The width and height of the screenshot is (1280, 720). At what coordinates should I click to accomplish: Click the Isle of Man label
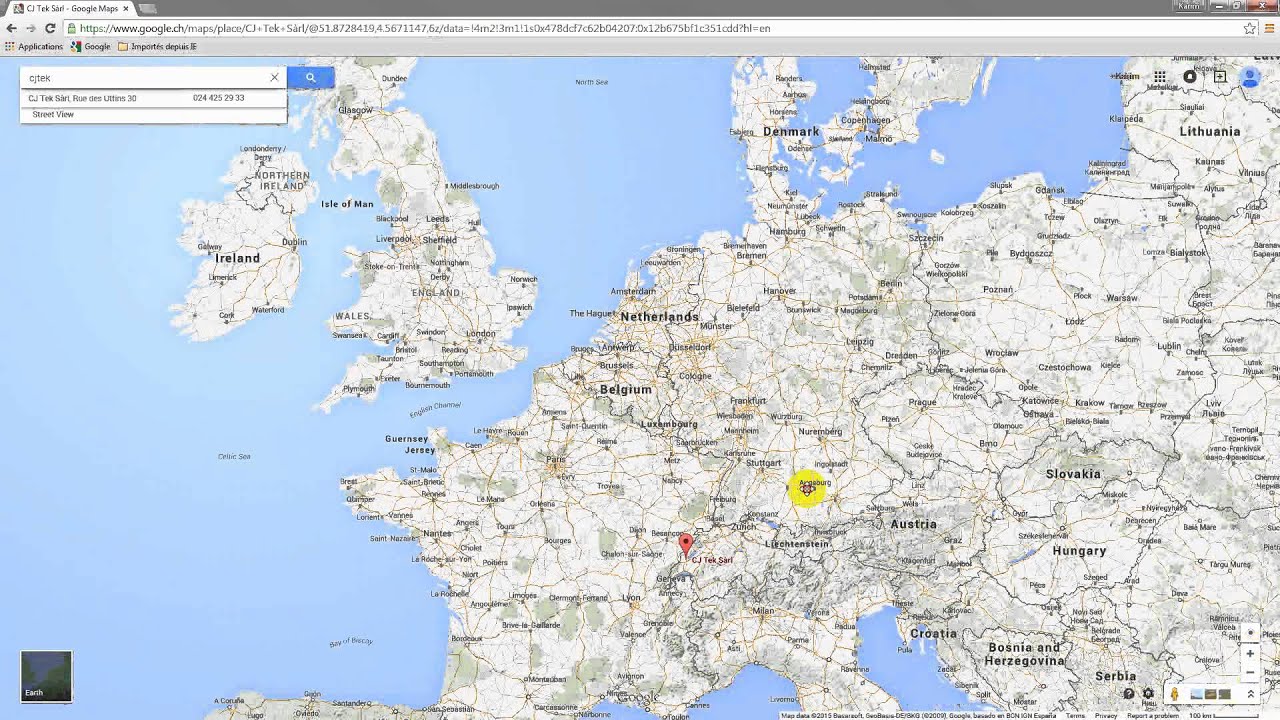click(x=347, y=204)
